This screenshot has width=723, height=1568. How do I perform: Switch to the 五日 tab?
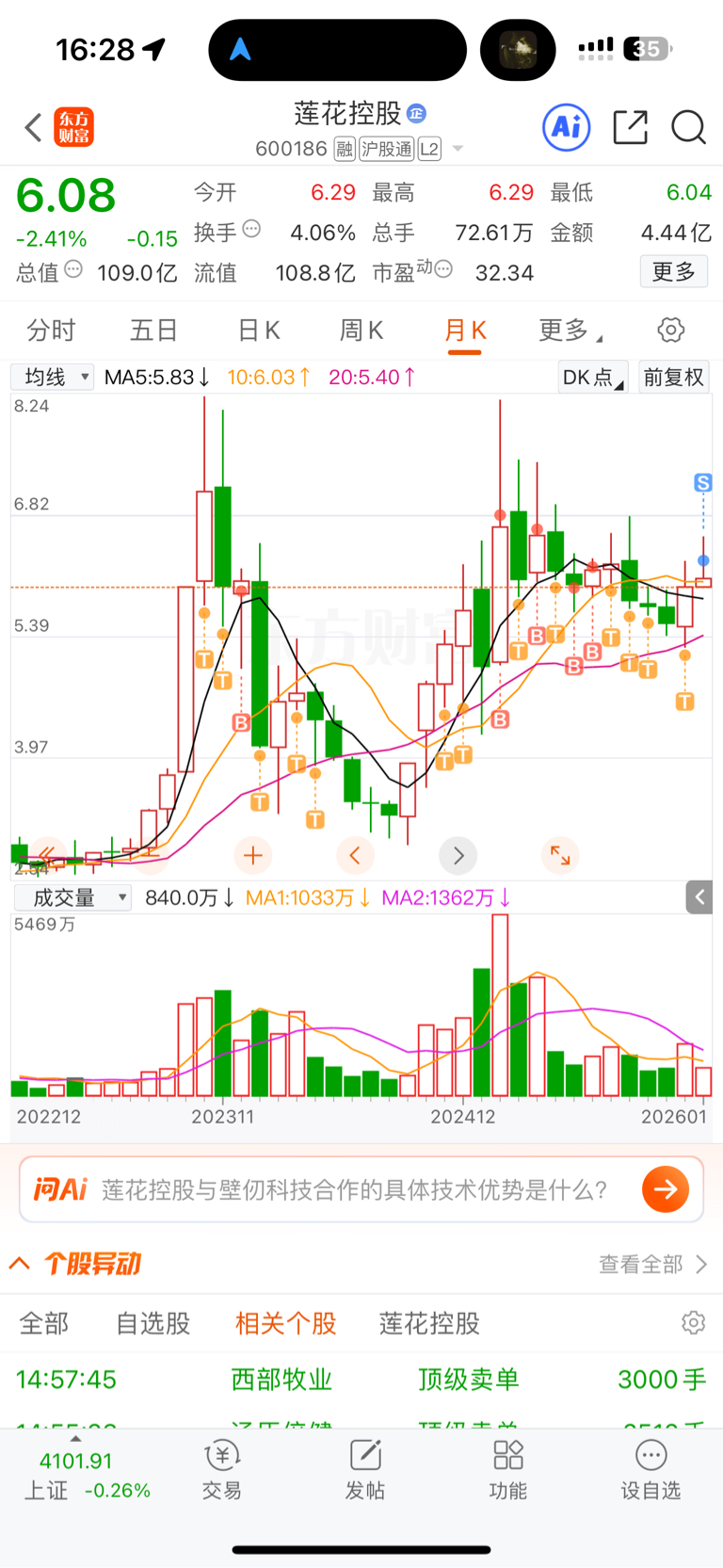[x=153, y=331]
